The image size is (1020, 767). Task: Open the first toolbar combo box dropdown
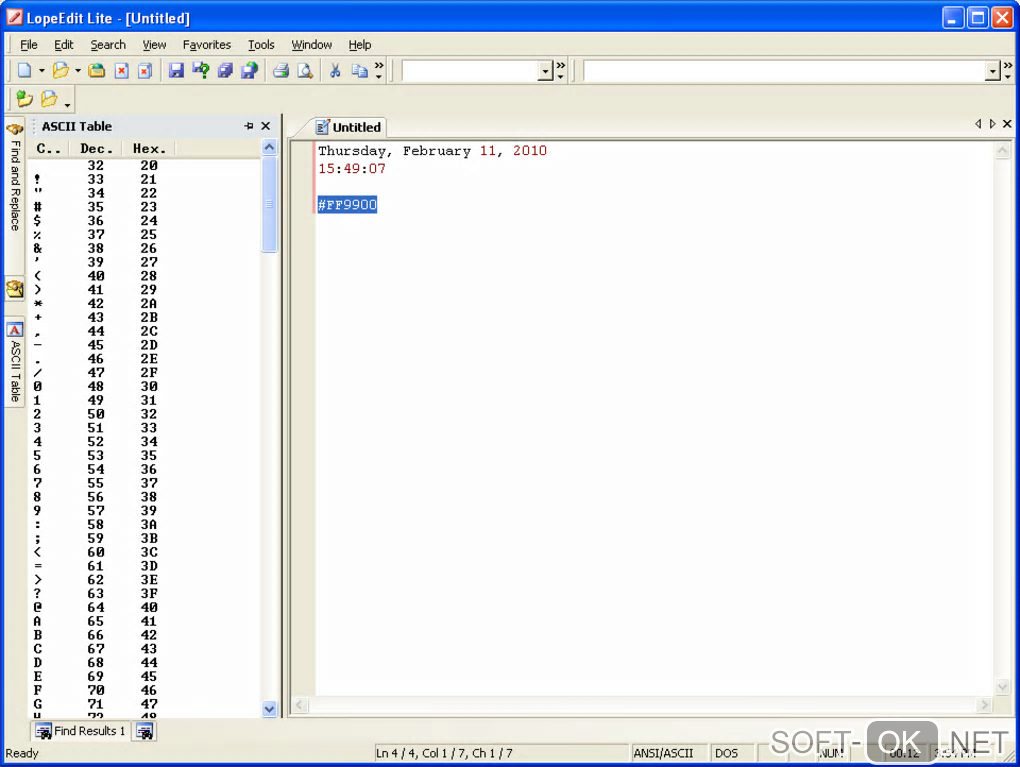[546, 71]
